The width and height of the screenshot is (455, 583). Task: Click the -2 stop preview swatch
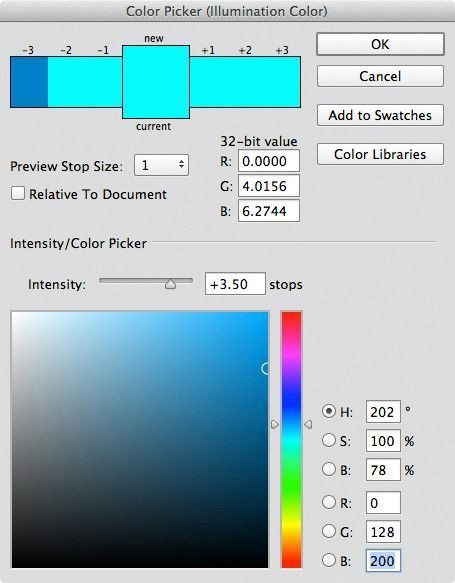[x=67, y=82]
